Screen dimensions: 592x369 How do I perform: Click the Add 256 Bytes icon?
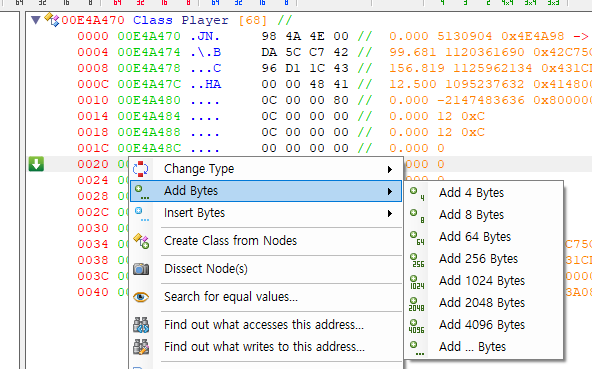[417, 260]
